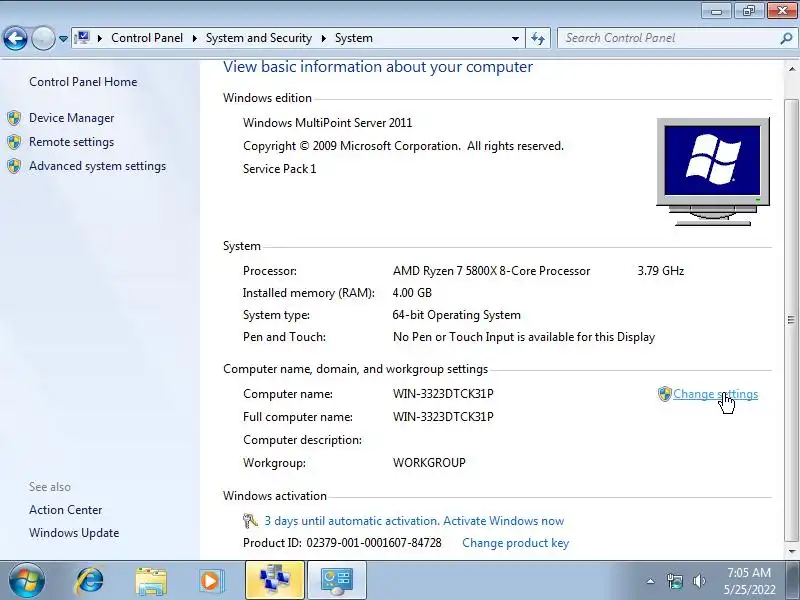This screenshot has width=800, height=600.
Task: Select Control Panel in the address breadcrumb
Action: click(x=147, y=38)
